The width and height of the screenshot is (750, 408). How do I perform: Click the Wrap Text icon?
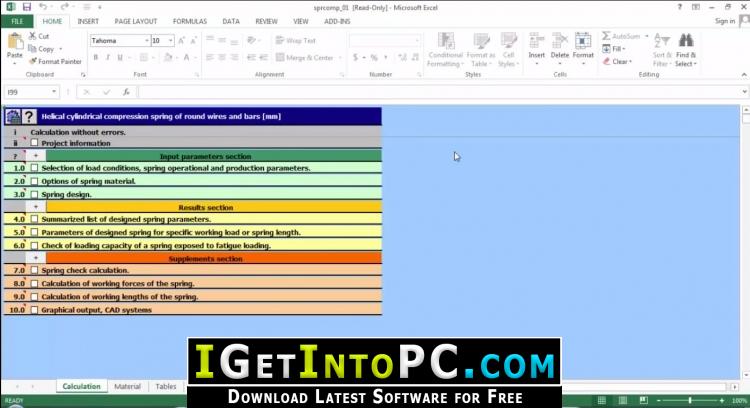pos(280,41)
